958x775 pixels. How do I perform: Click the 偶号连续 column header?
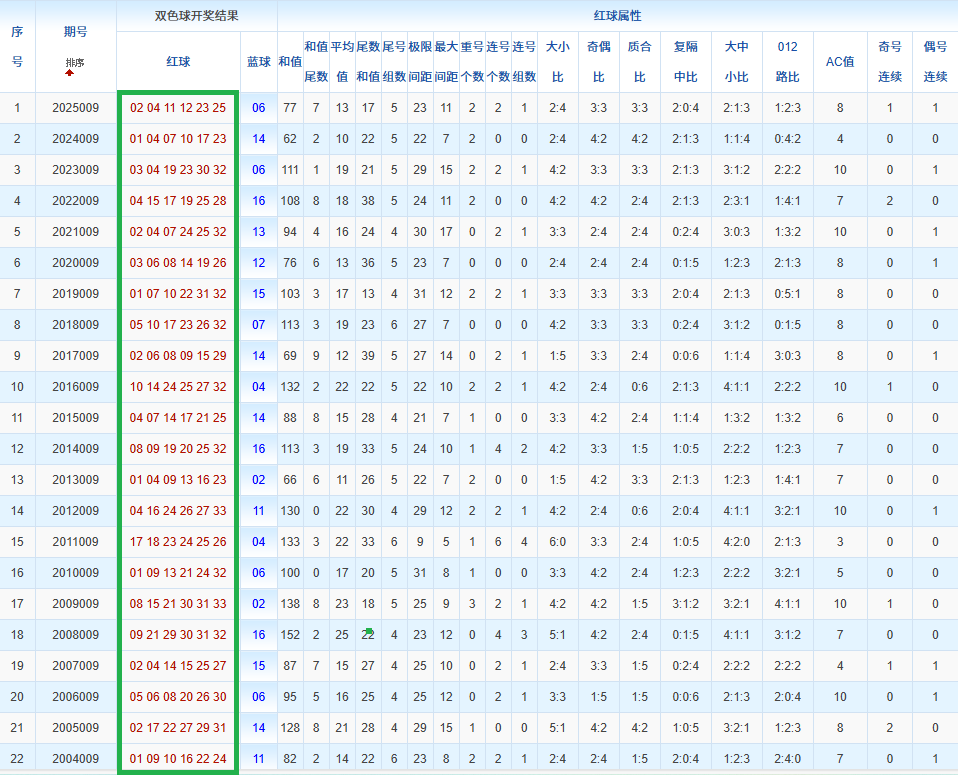935,61
